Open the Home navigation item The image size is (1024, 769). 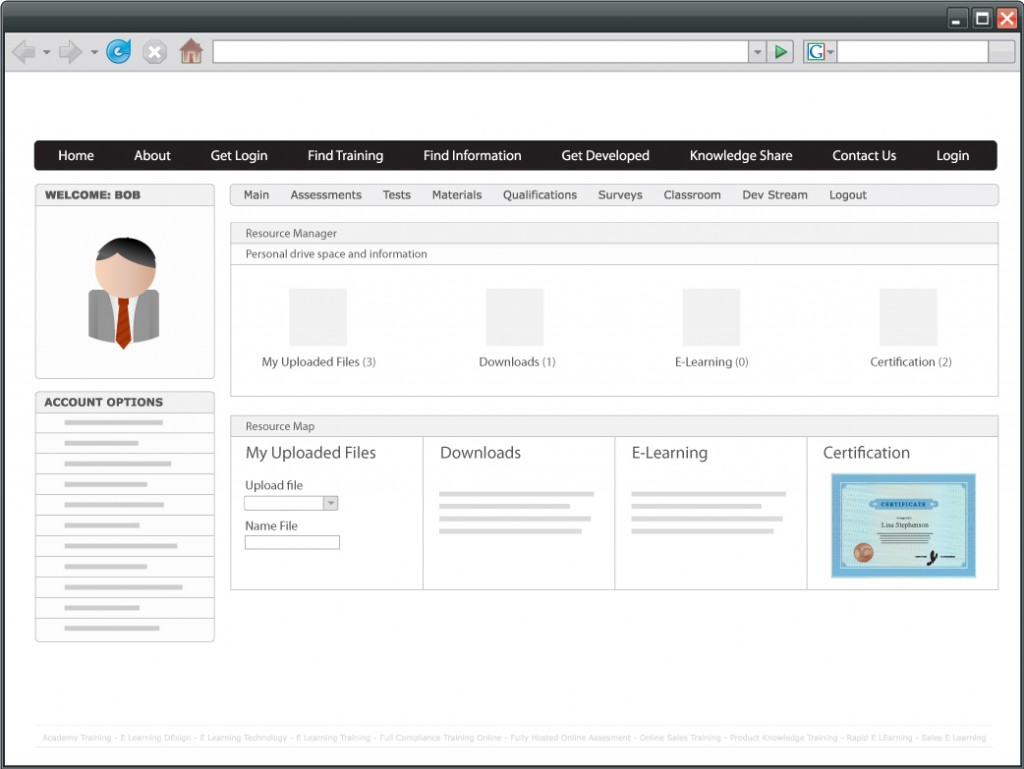click(x=76, y=155)
